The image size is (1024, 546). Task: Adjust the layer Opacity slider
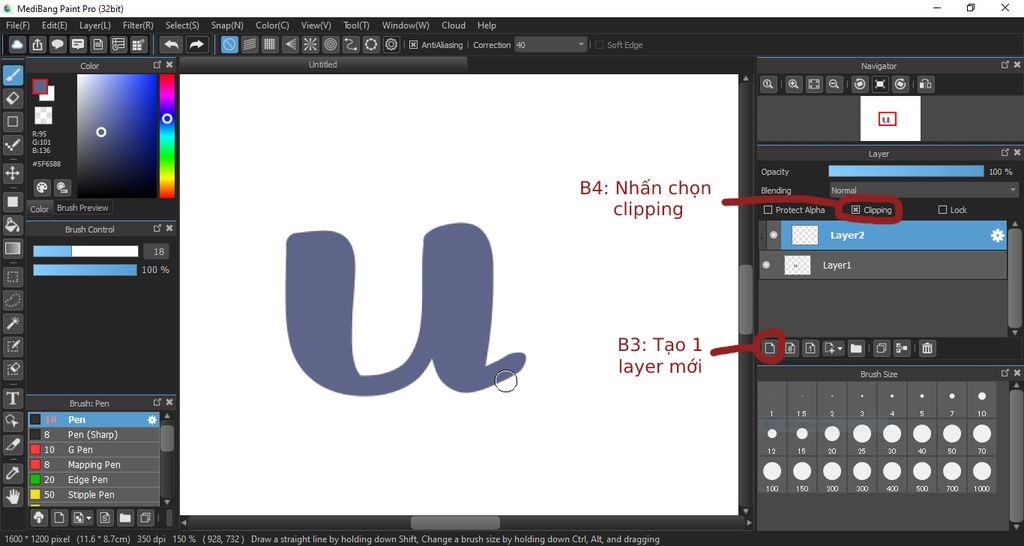[x=906, y=171]
